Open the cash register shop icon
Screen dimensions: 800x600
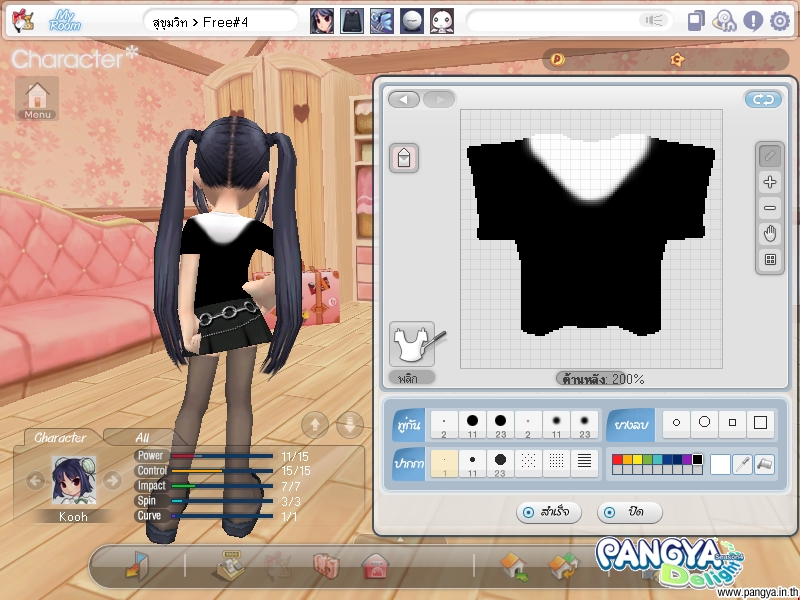pos(229,566)
